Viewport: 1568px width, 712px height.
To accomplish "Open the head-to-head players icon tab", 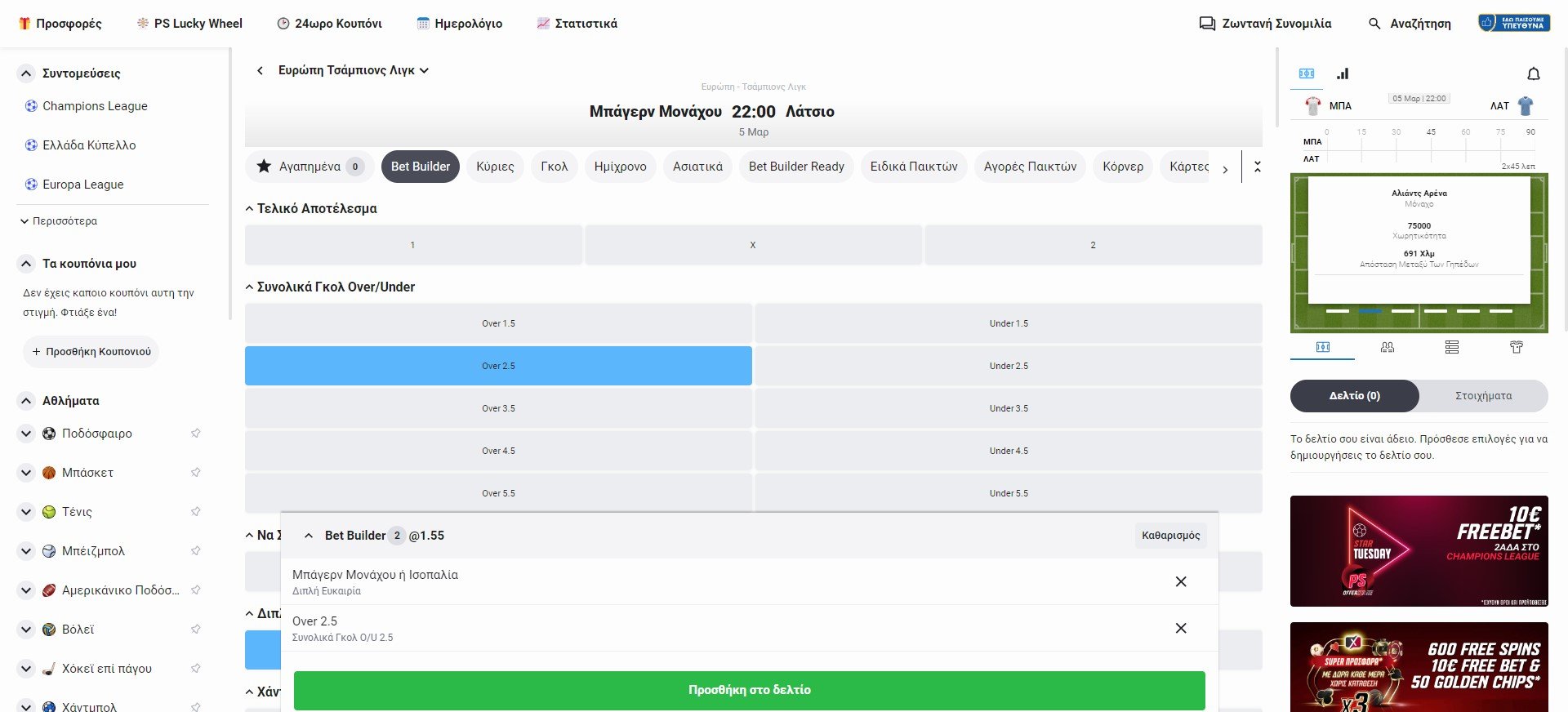I will tap(1387, 347).
